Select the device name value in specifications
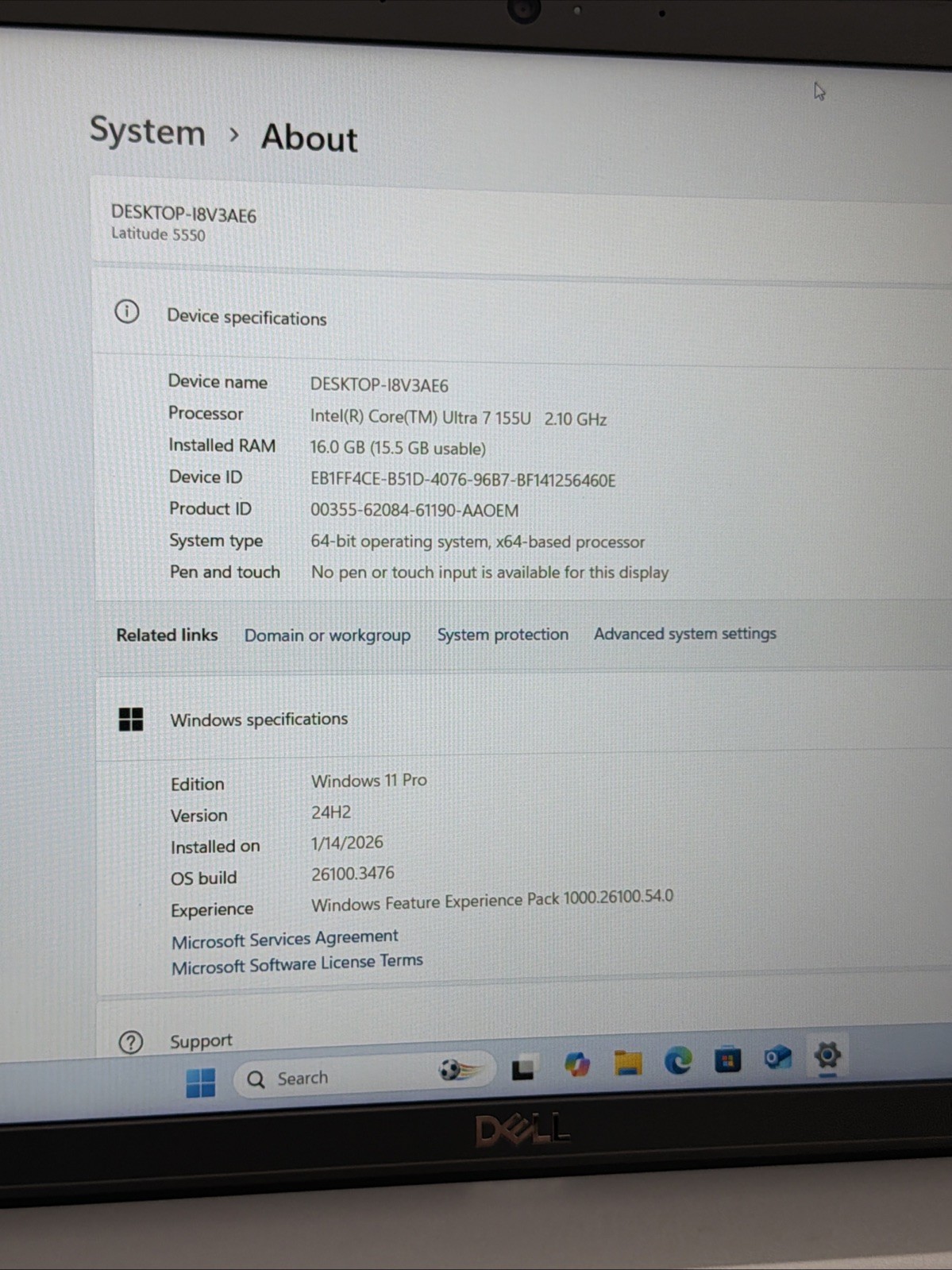Viewport: 952px width, 1270px height. point(380,385)
